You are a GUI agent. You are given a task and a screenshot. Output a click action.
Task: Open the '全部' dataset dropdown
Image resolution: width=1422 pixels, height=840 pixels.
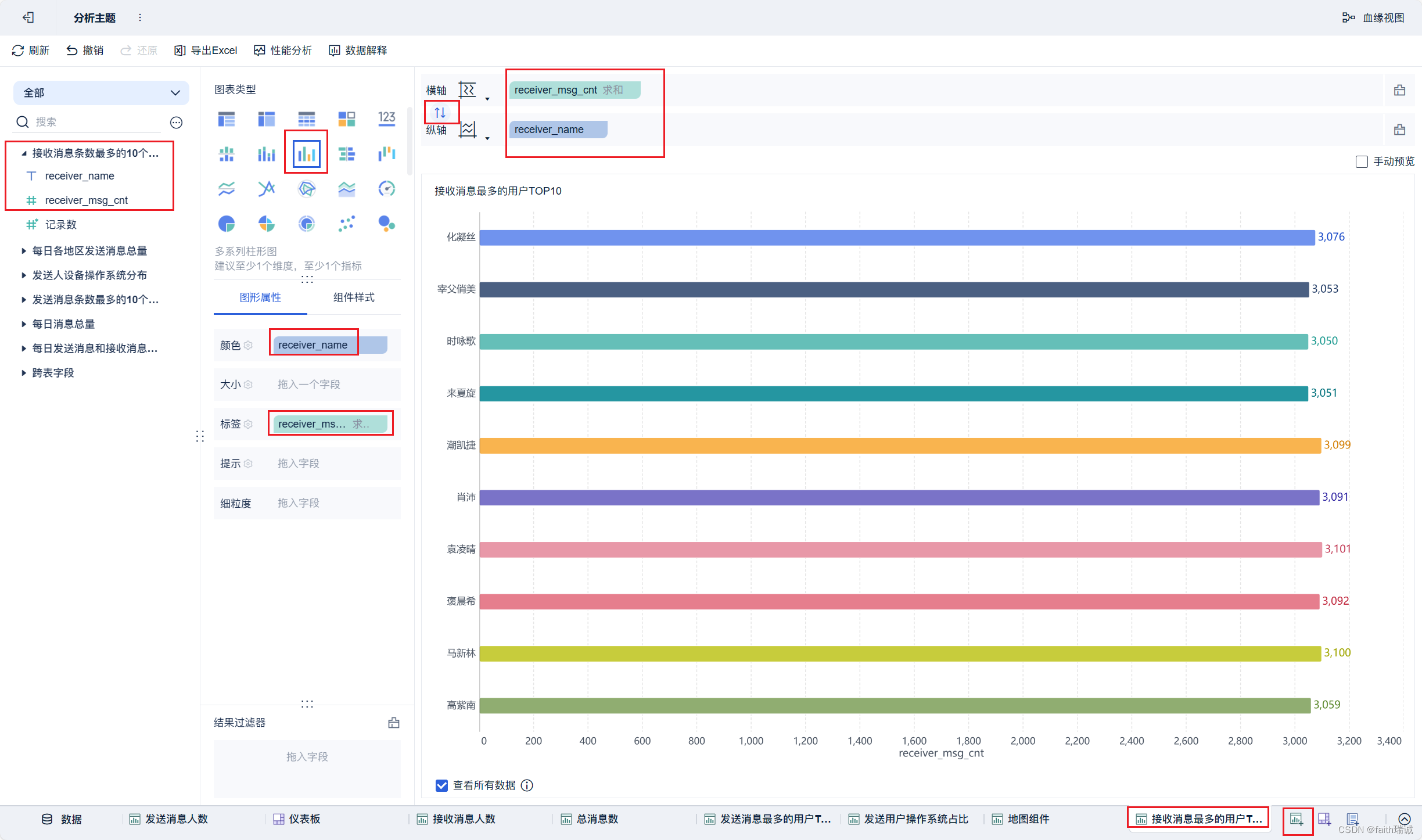[101, 93]
